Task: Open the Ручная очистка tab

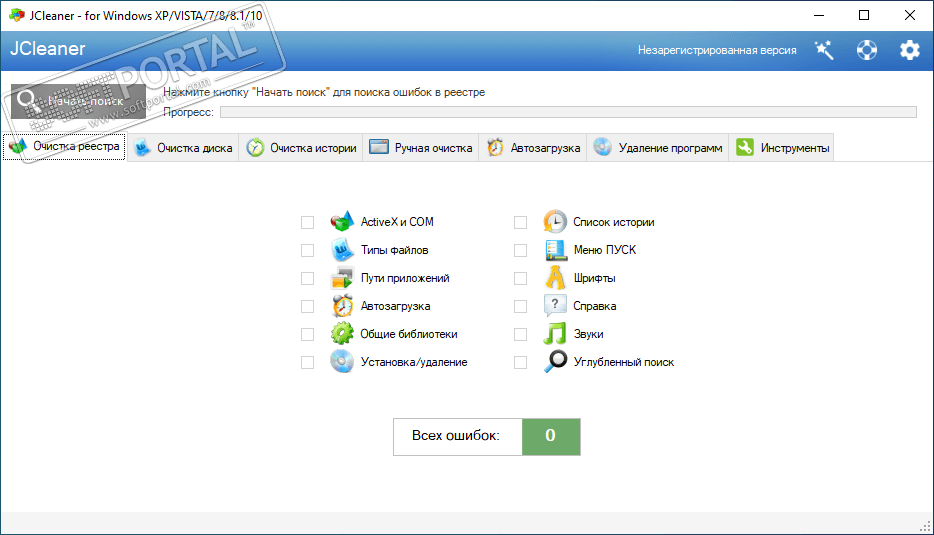Action: tap(421, 148)
